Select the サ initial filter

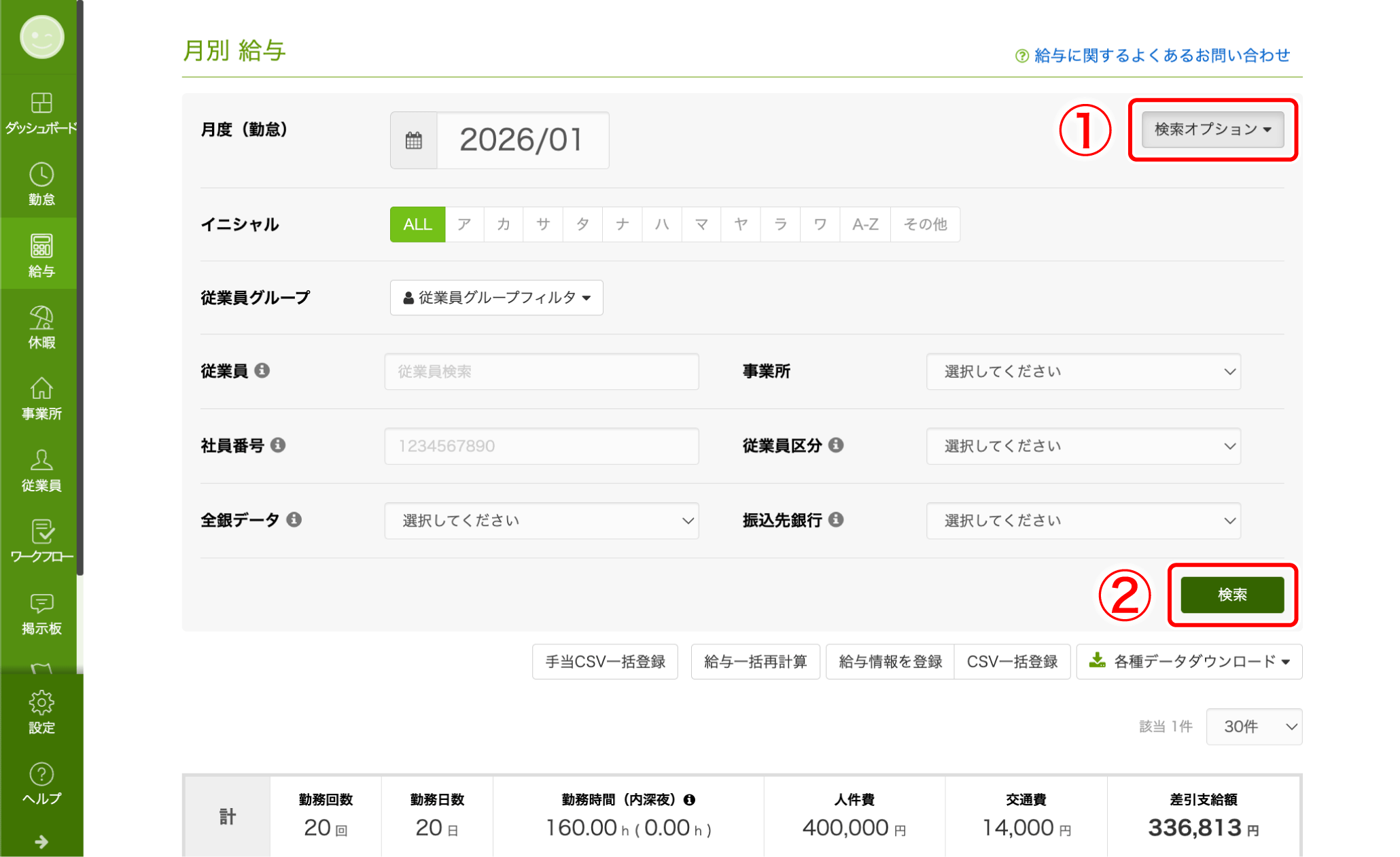pos(543,224)
